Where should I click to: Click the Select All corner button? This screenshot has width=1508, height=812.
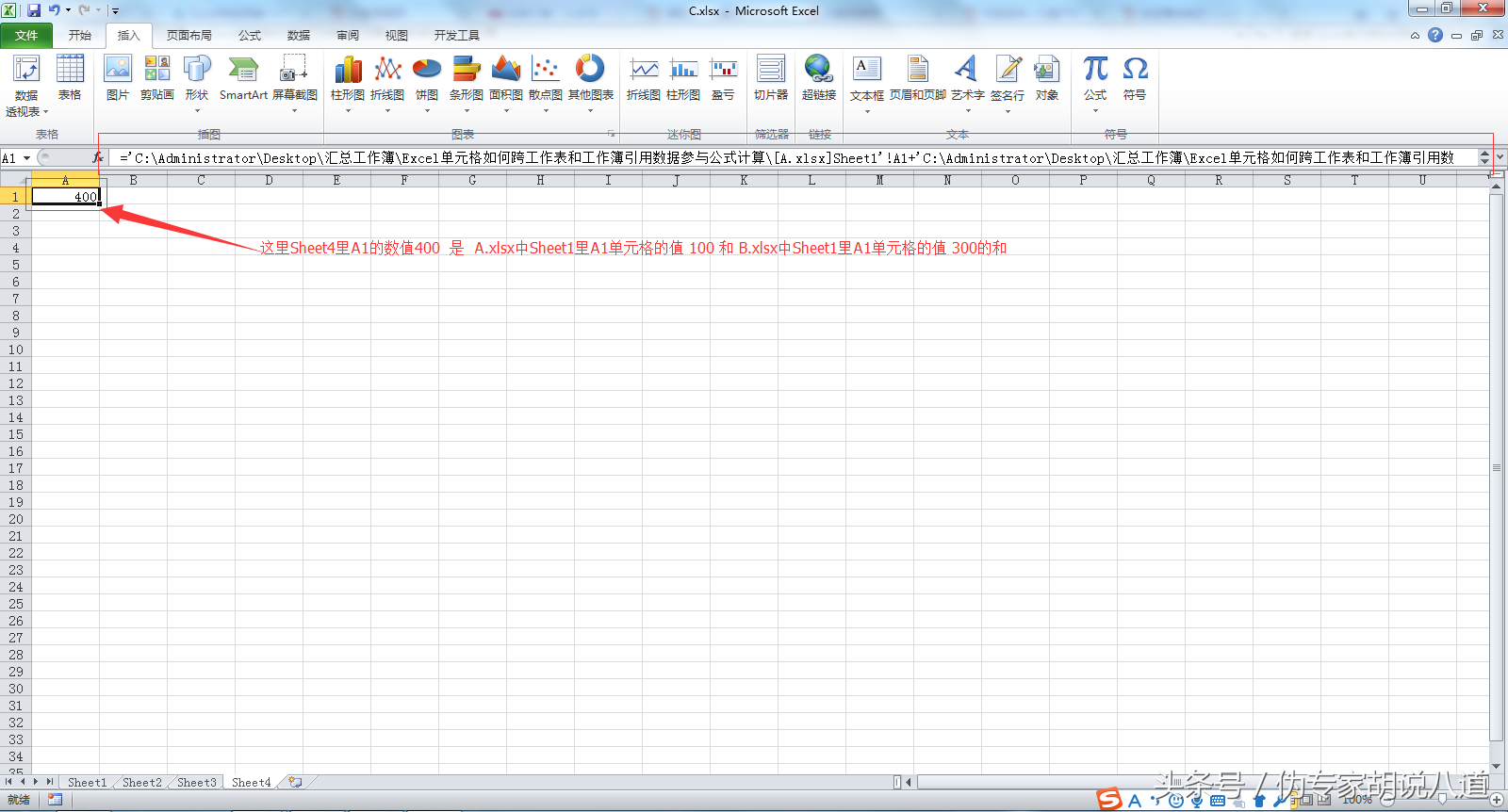[15, 180]
